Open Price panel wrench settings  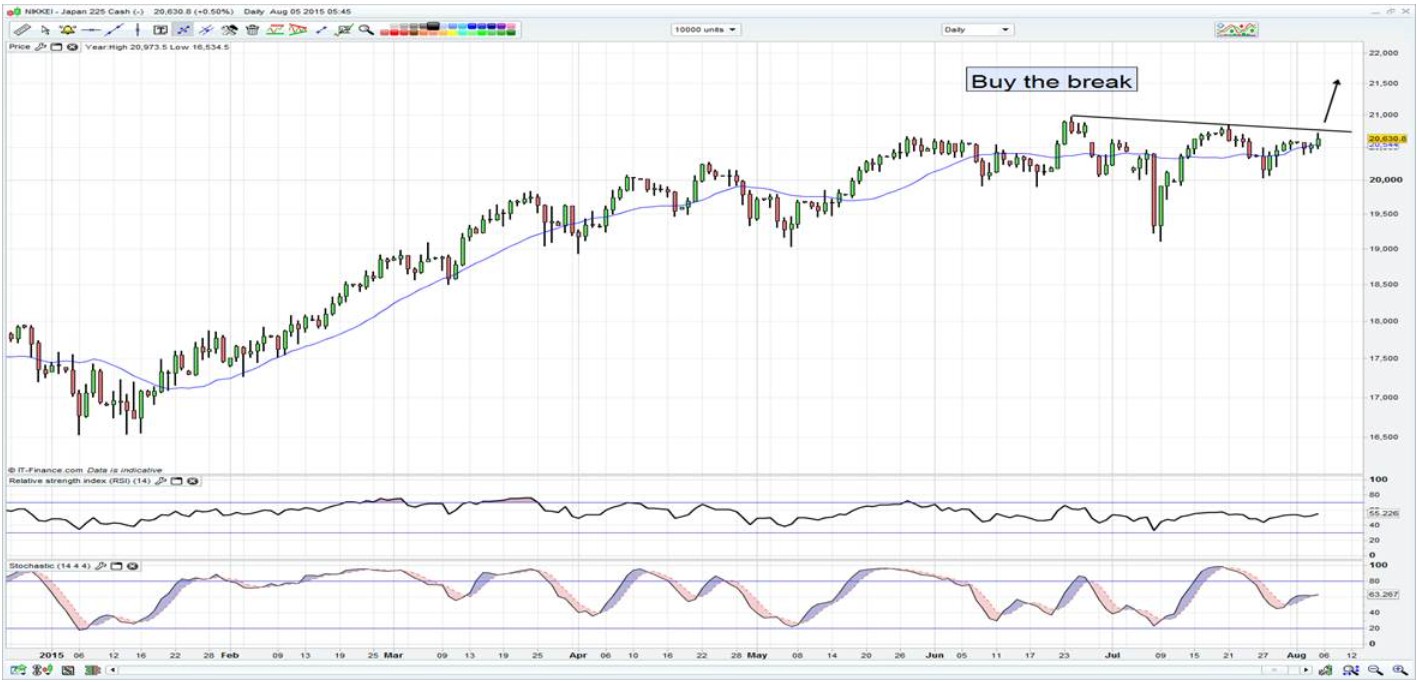pyautogui.click(x=41, y=47)
